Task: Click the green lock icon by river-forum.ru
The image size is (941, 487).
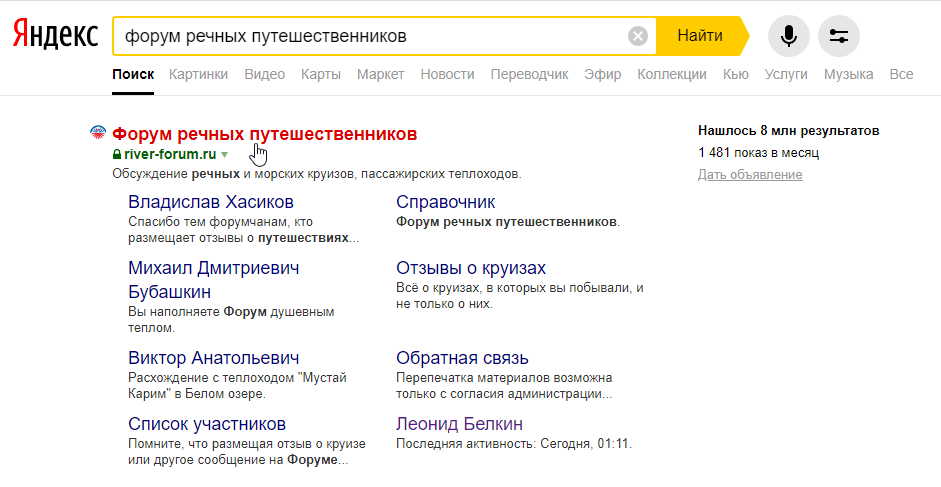Action: tap(117, 154)
